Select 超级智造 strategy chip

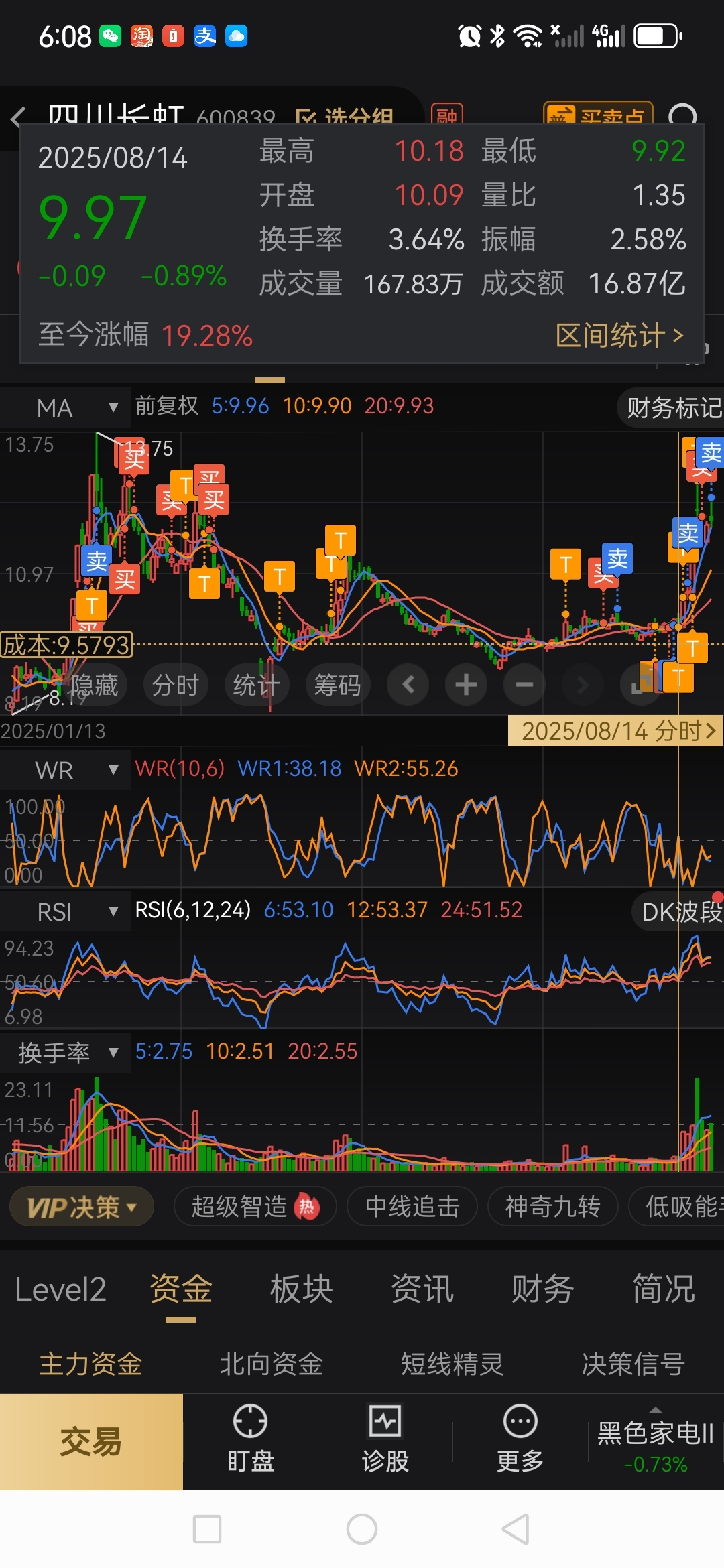[x=255, y=1207]
